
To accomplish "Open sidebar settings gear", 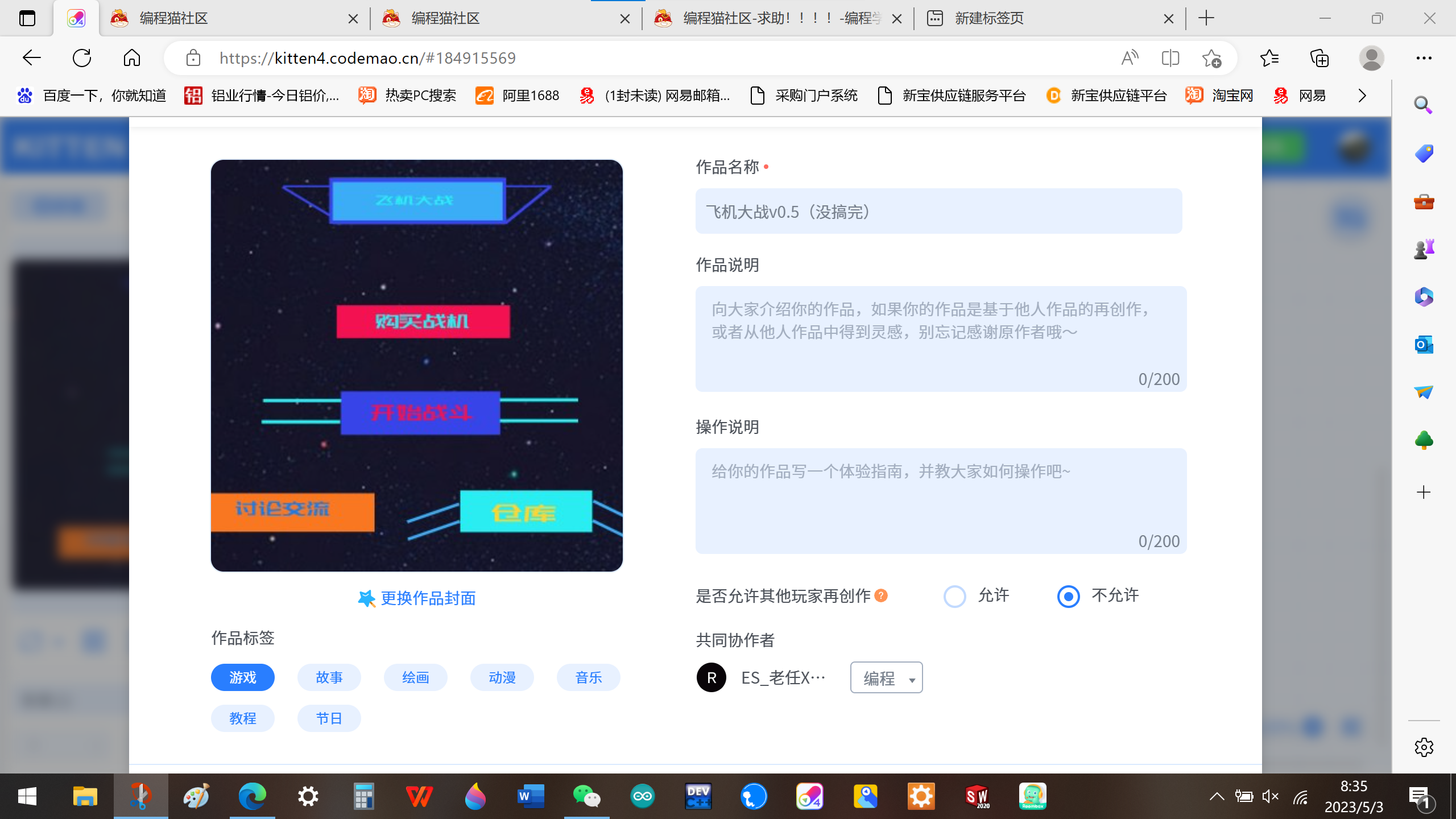I will (1424, 747).
